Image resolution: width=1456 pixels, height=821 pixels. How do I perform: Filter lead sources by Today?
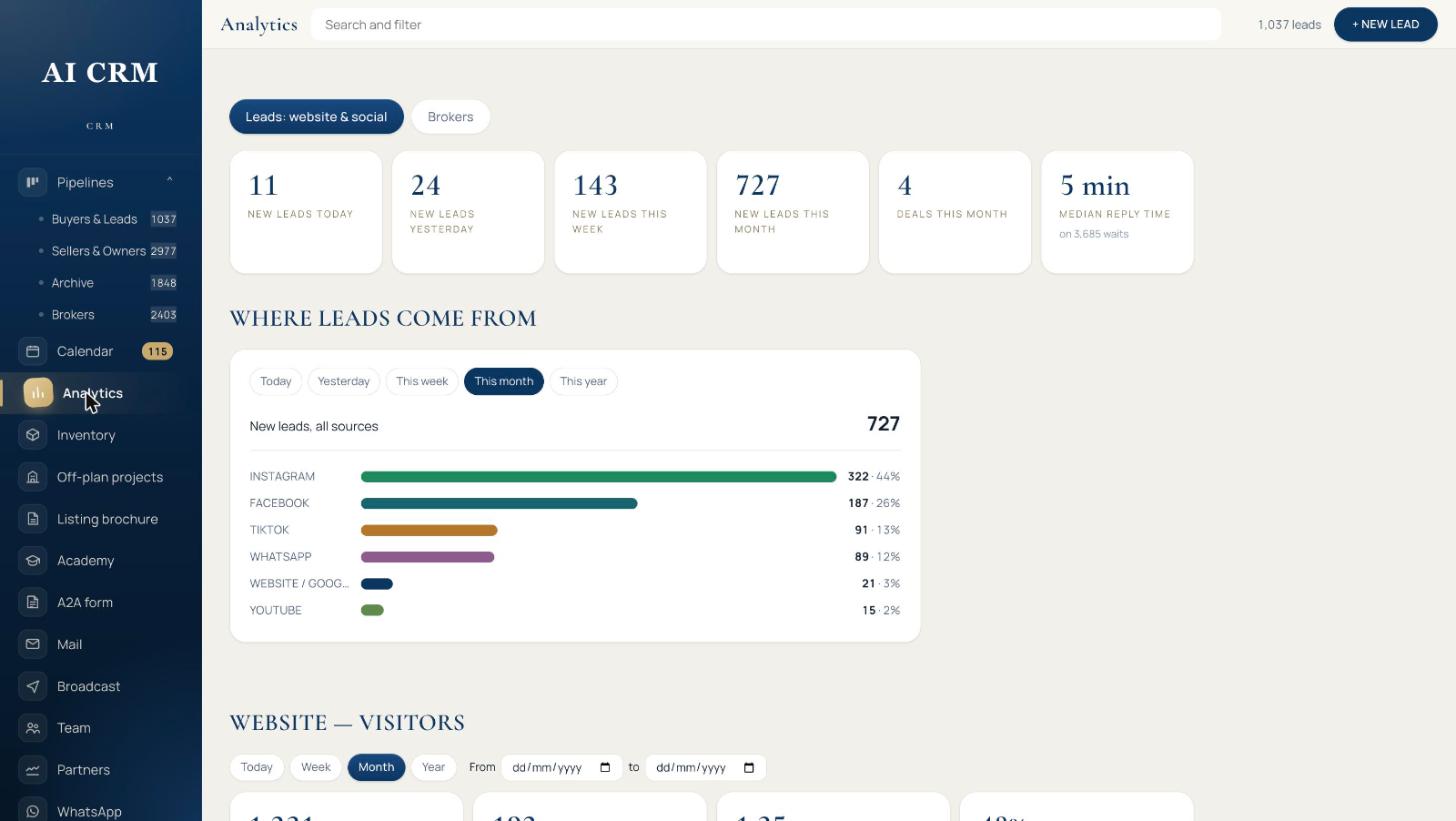(x=276, y=381)
